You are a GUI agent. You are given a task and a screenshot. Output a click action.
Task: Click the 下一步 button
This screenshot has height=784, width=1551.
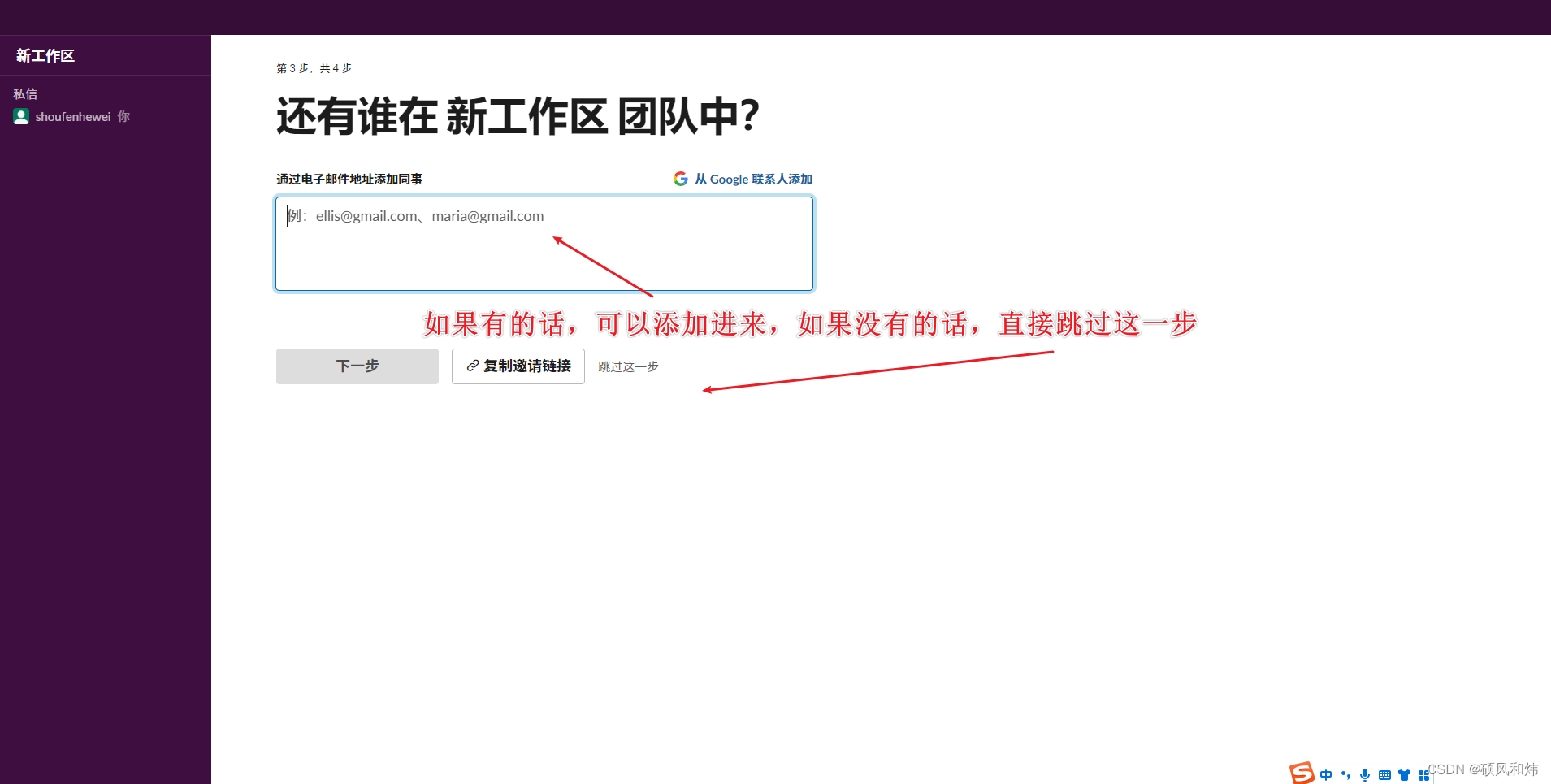(x=357, y=366)
